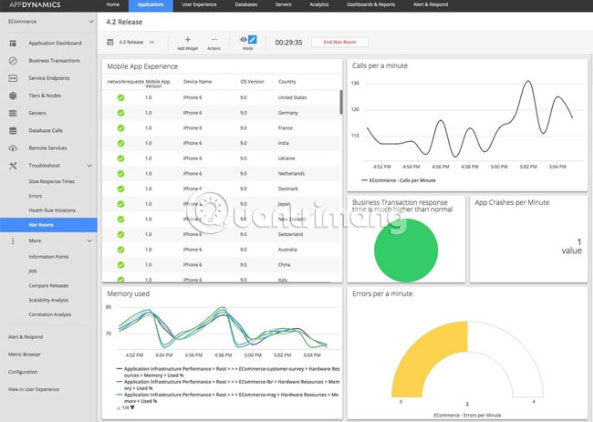Open the 4.2 Release dropdown arrow

[x=152, y=42]
